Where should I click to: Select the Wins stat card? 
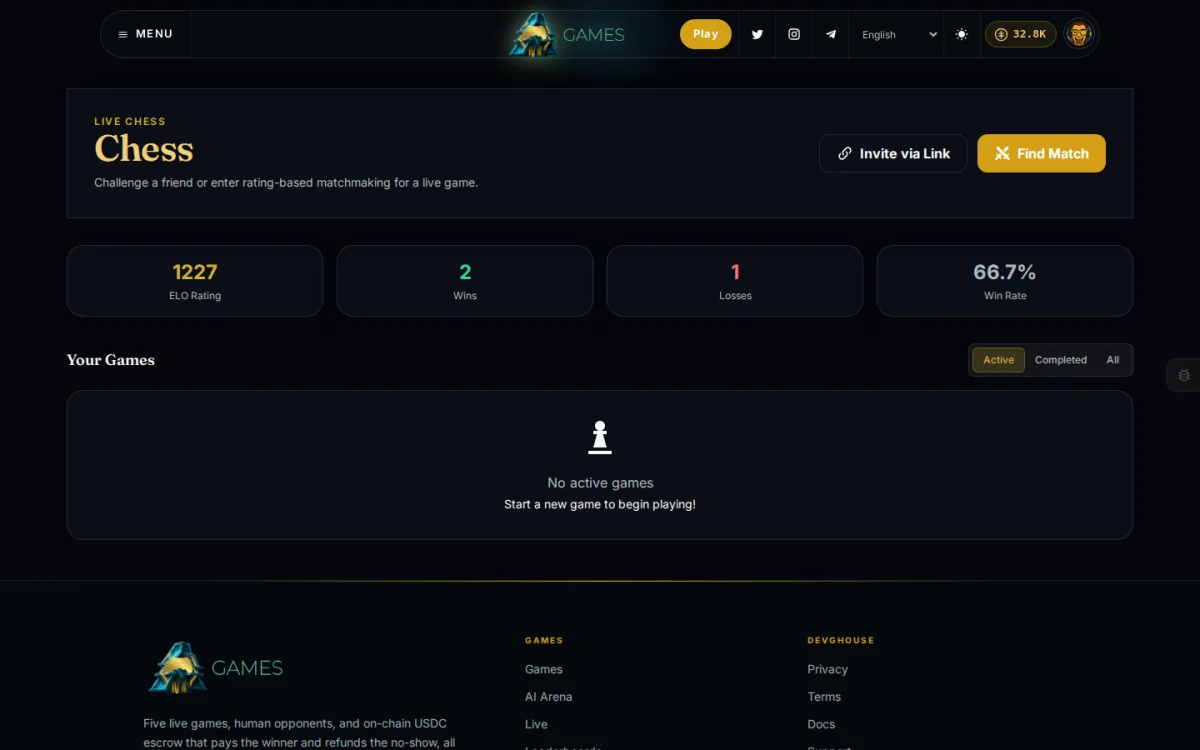click(x=465, y=281)
